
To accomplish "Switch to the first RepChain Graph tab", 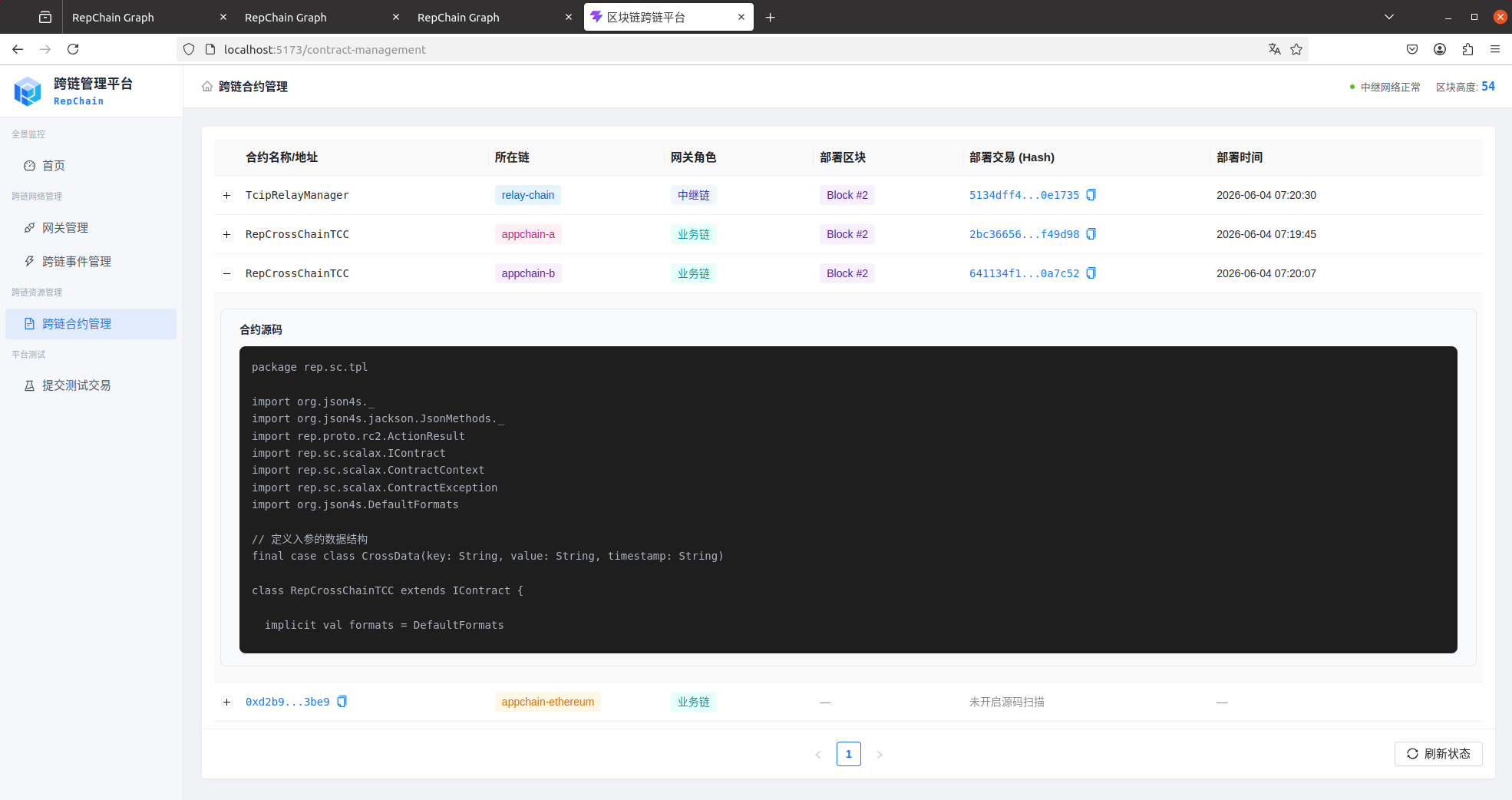I will click(x=138, y=17).
